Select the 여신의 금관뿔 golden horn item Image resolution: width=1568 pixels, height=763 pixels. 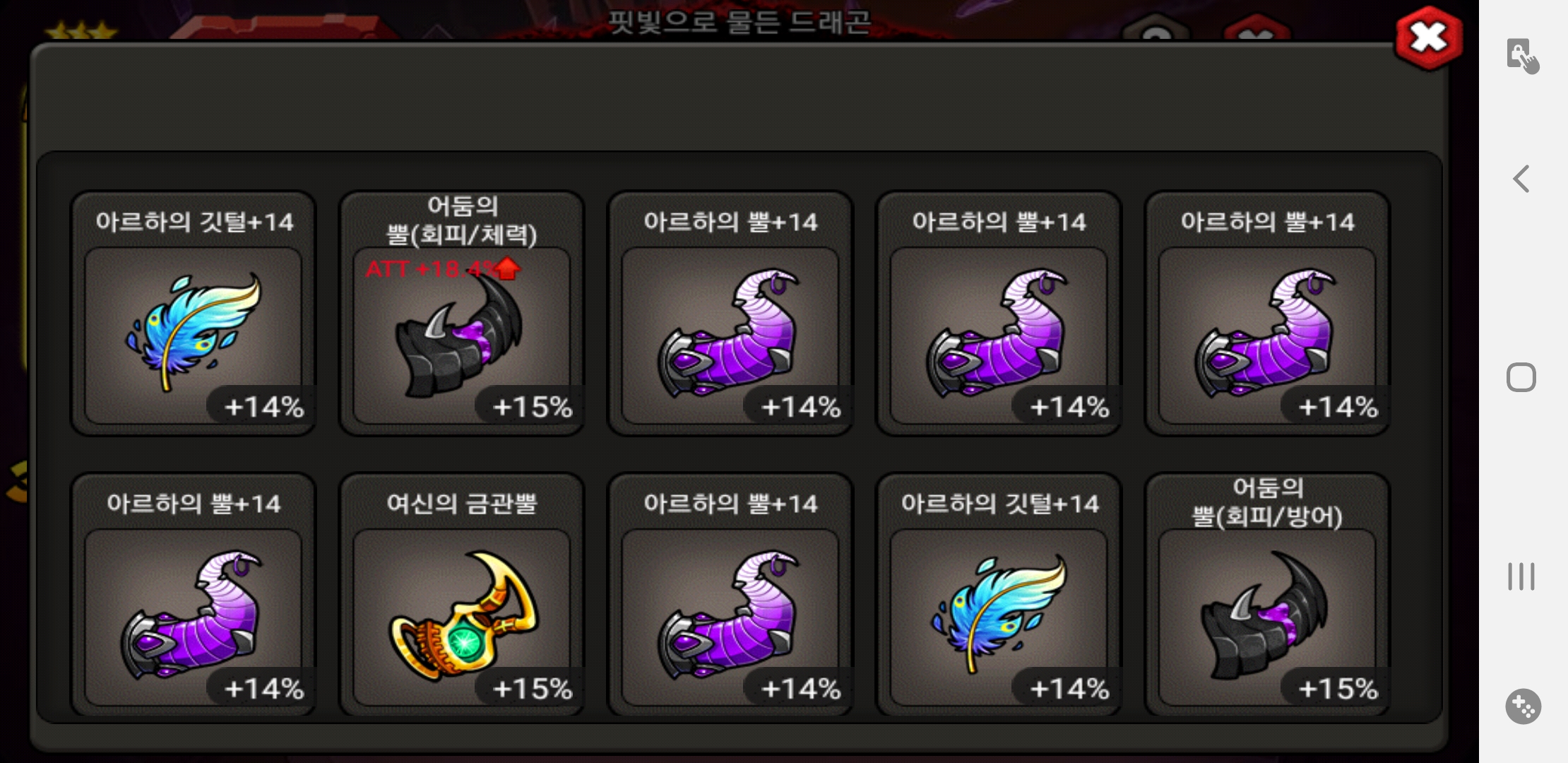[462, 595]
